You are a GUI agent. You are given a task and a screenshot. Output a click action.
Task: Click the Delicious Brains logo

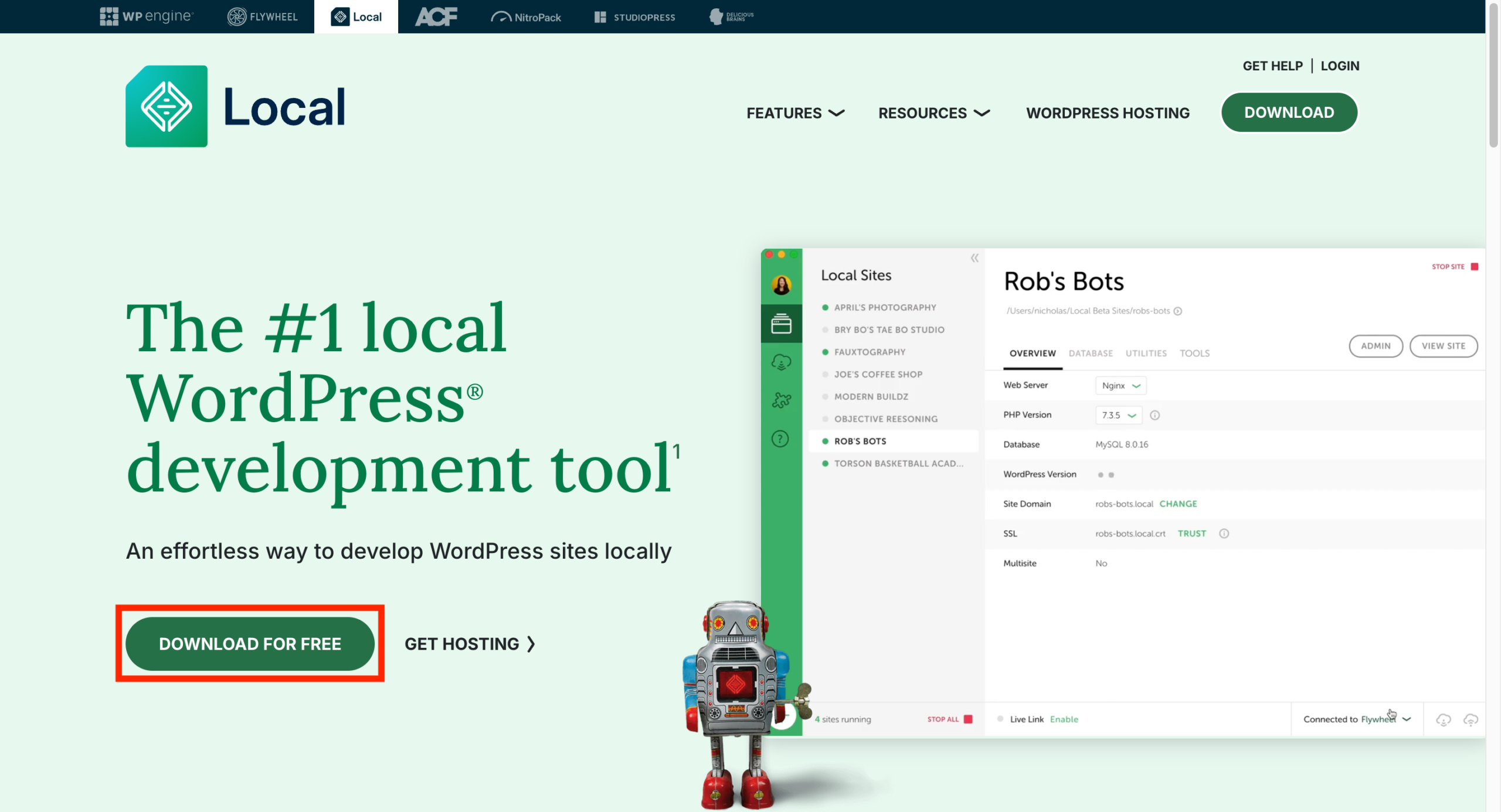point(731,16)
